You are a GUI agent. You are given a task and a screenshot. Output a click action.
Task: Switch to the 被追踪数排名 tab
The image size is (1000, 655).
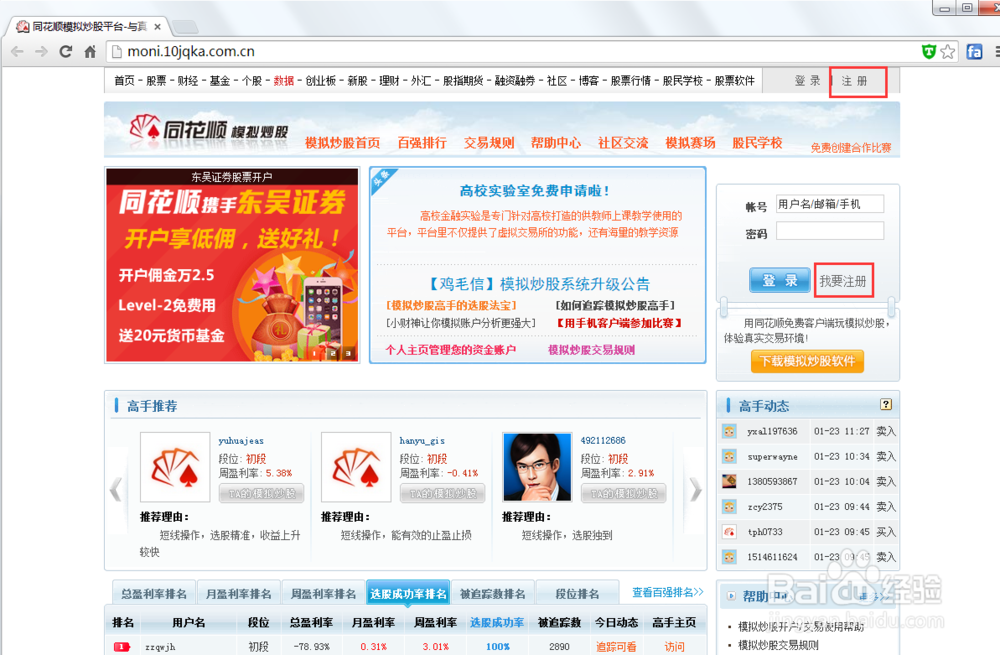(x=492, y=593)
